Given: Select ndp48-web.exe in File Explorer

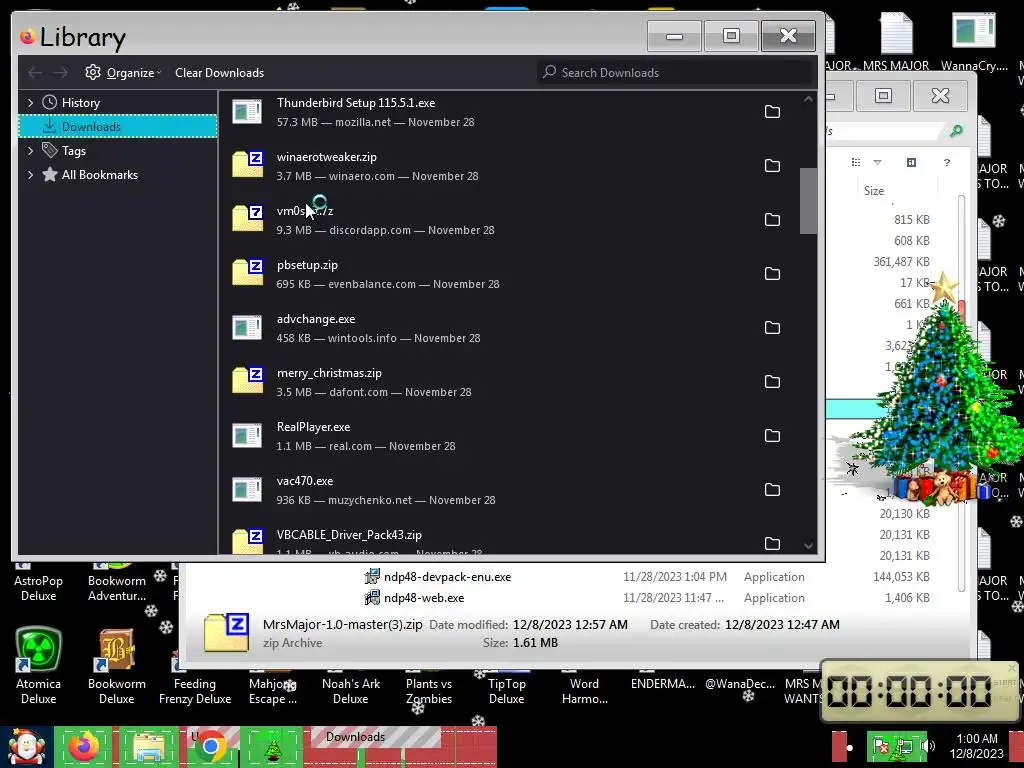Looking at the screenshot, I should 424,598.
